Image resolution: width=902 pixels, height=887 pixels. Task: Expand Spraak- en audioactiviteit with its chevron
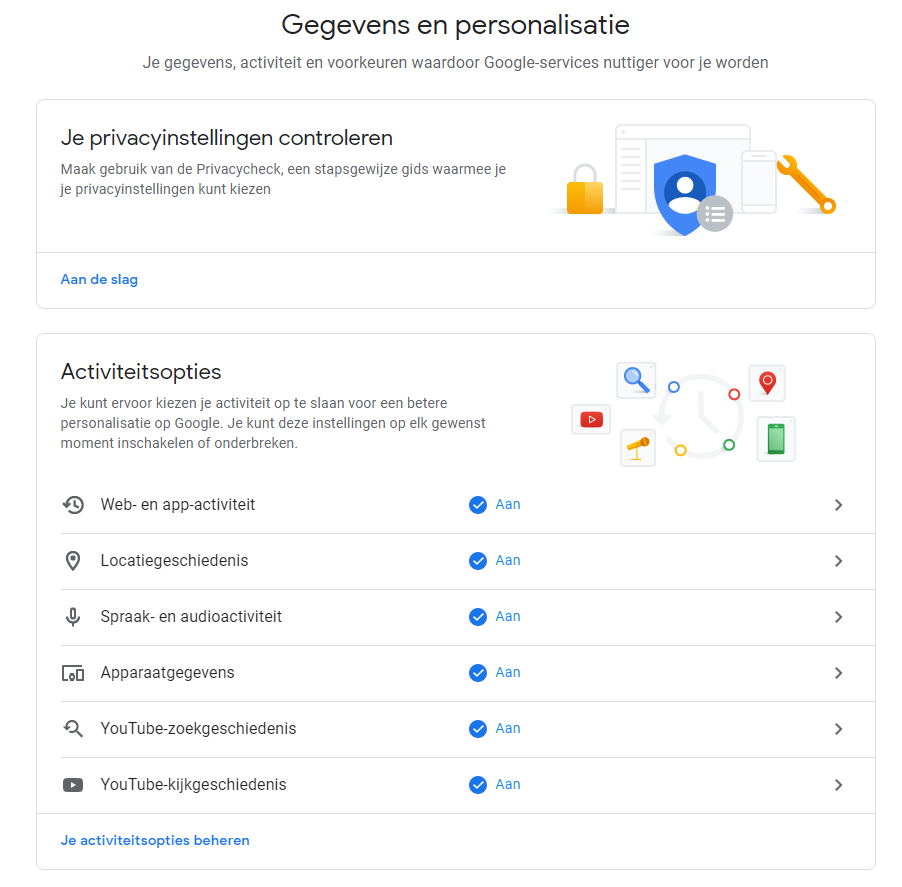[x=838, y=617]
